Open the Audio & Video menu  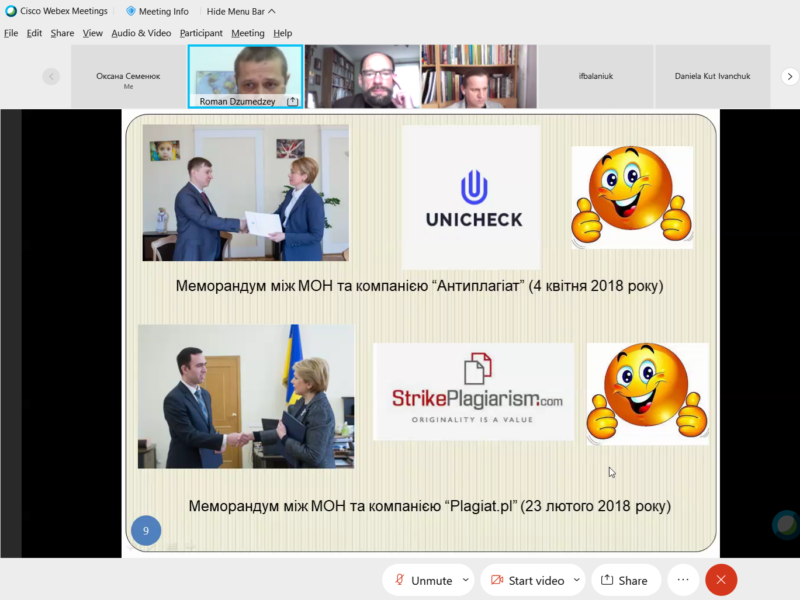click(141, 33)
